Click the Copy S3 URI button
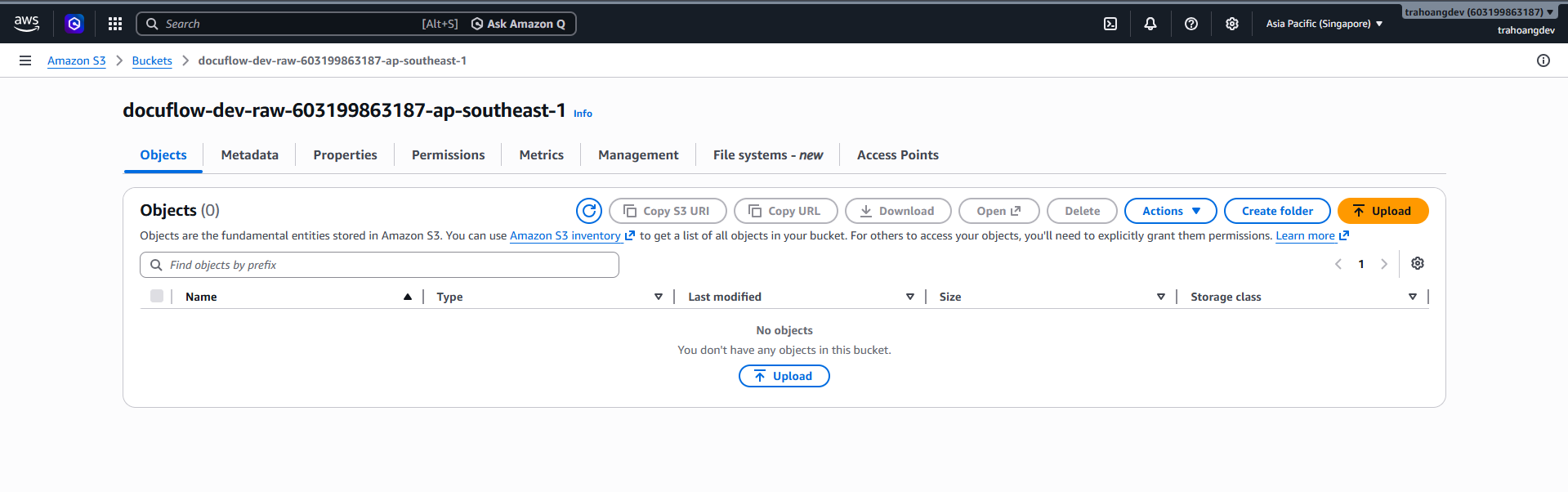 [x=668, y=211]
